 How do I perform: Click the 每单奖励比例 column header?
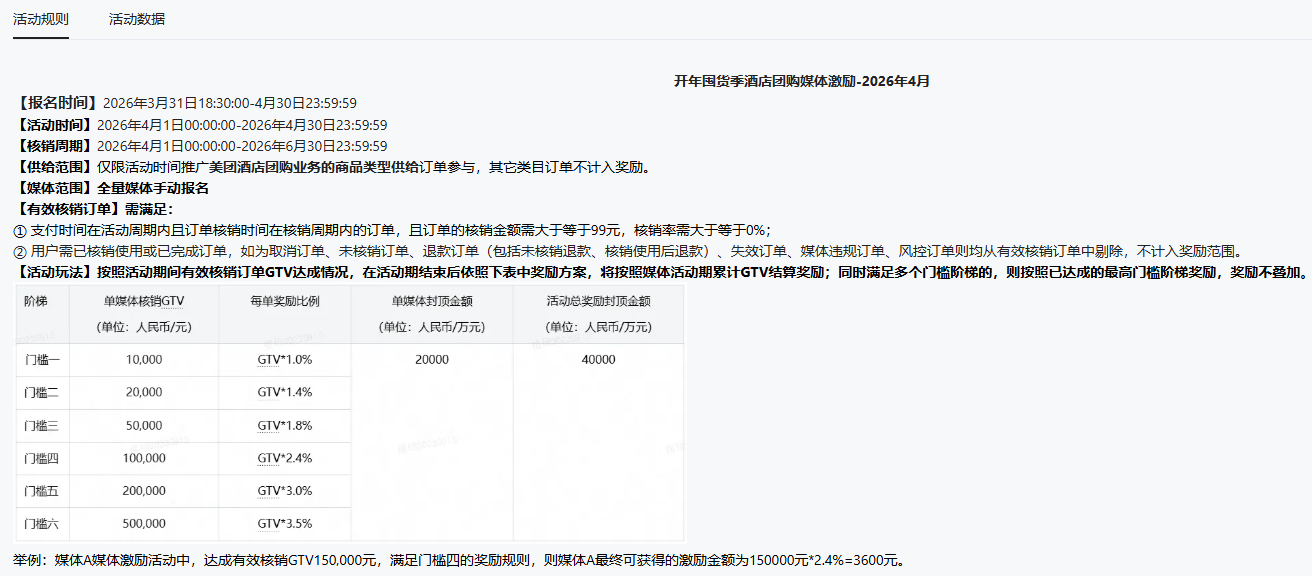(284, 302)
